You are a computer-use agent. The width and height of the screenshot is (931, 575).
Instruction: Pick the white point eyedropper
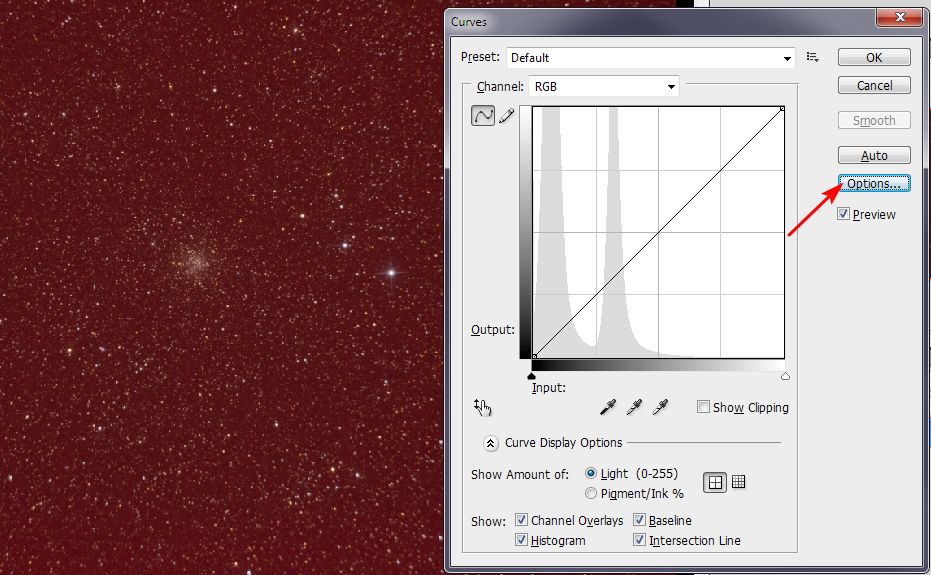(x=659, y=407)
